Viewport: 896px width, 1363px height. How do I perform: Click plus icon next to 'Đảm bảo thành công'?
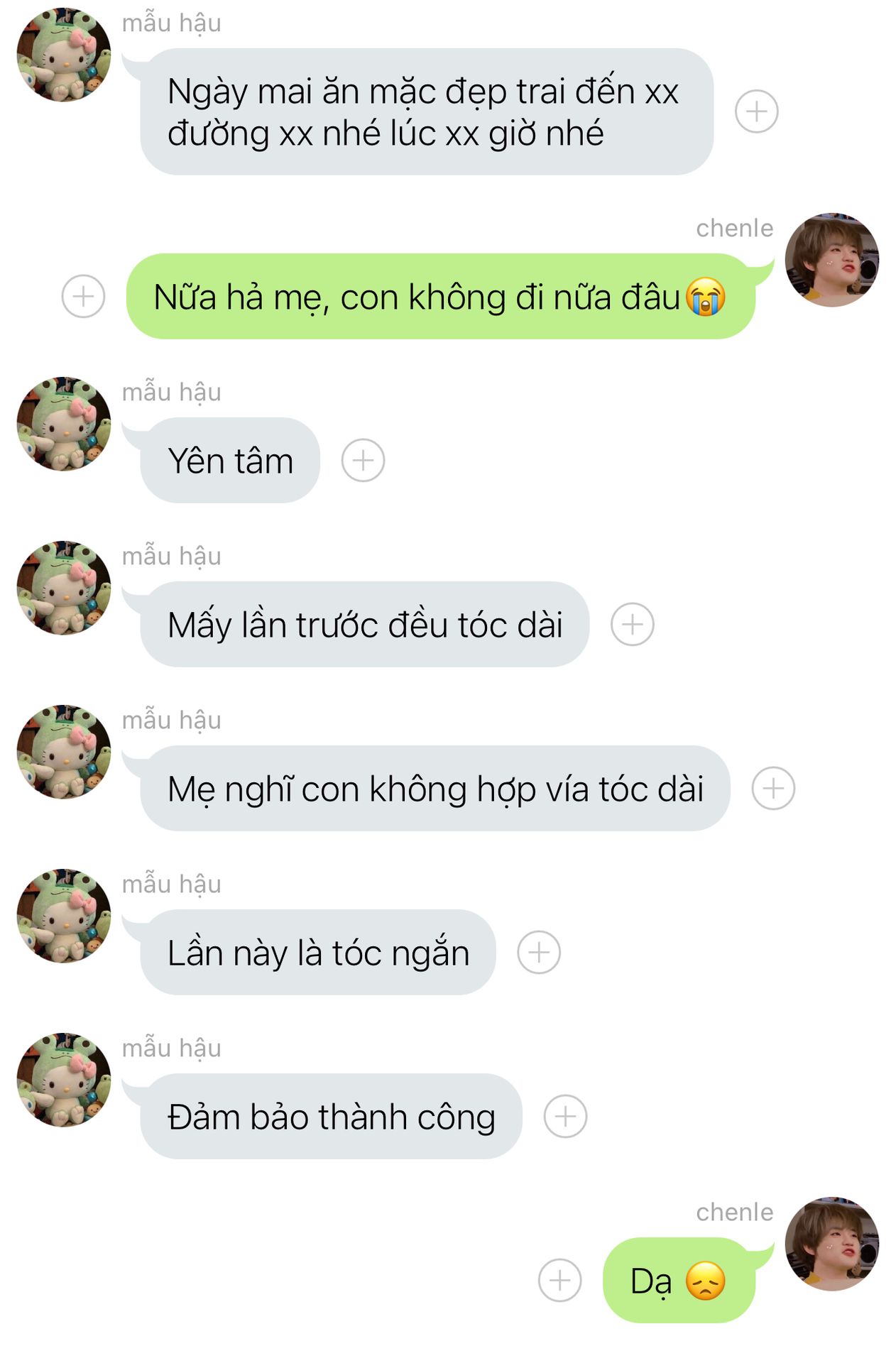pos(565,1116)
